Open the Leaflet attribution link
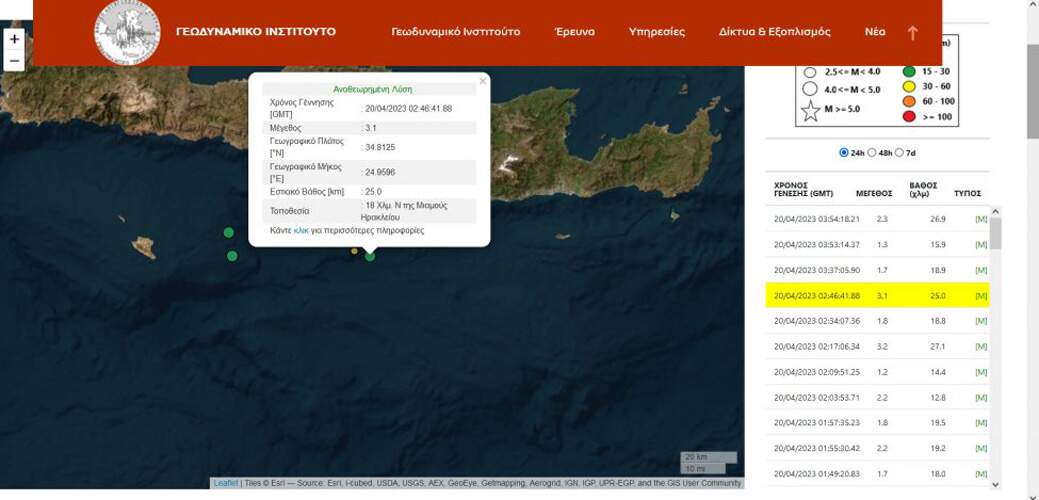The width and height of the screenshot is (1039, 500). (x=226, y=484)
